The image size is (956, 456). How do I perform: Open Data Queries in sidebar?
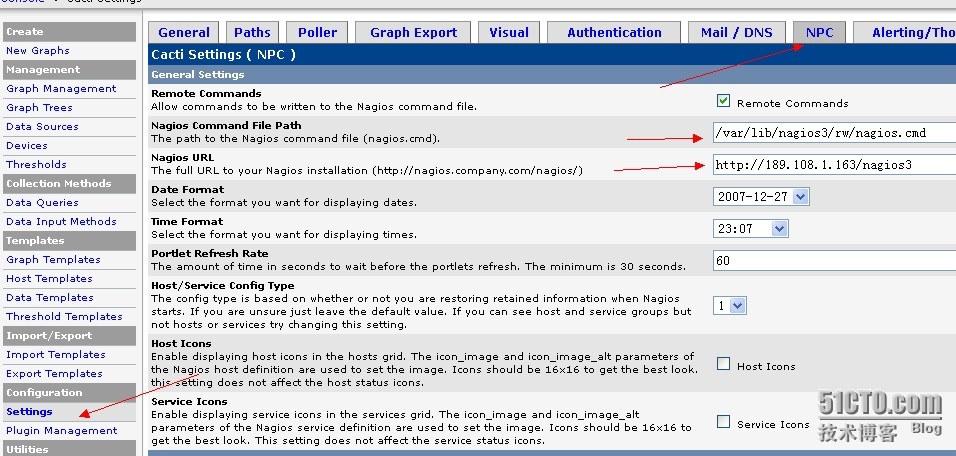(42, 202)
